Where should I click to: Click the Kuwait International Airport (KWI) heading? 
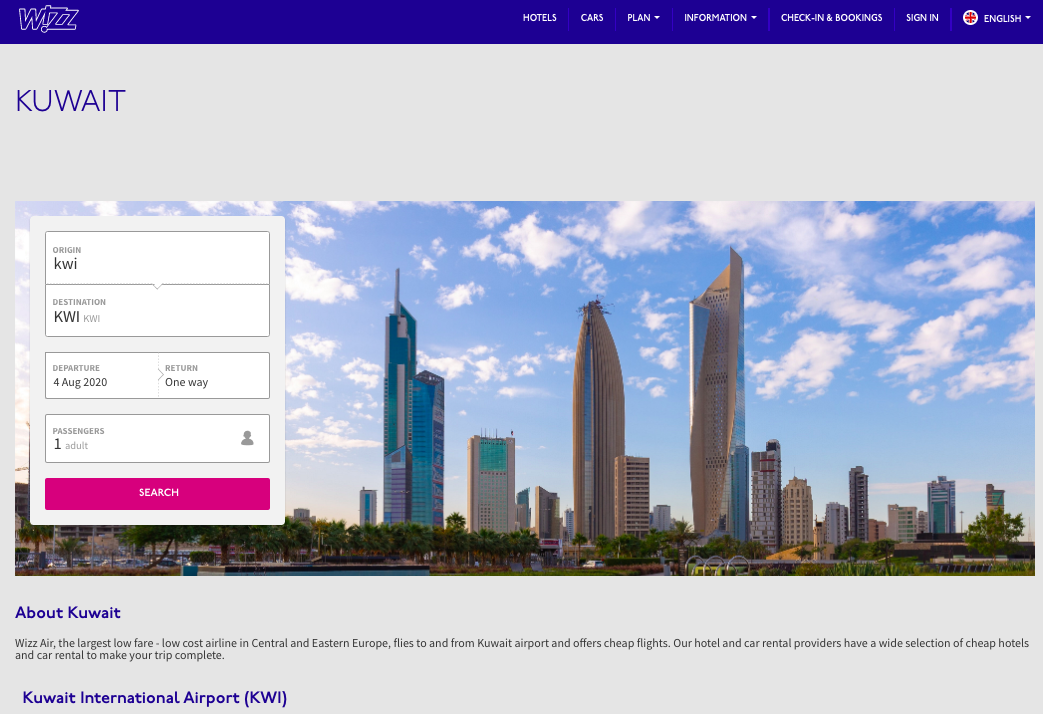pos(155,698)
